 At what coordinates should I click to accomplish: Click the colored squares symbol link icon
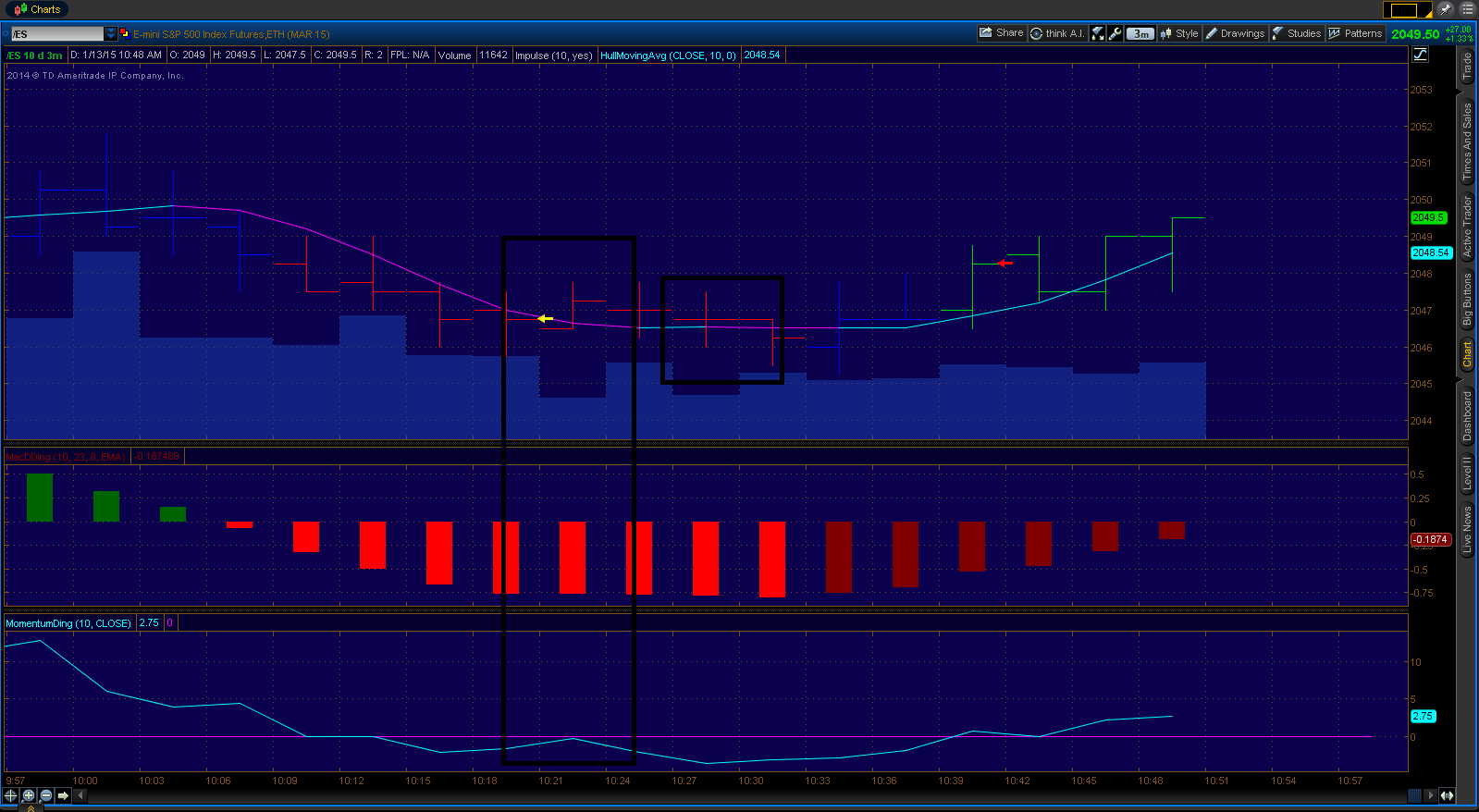point(125,34)
